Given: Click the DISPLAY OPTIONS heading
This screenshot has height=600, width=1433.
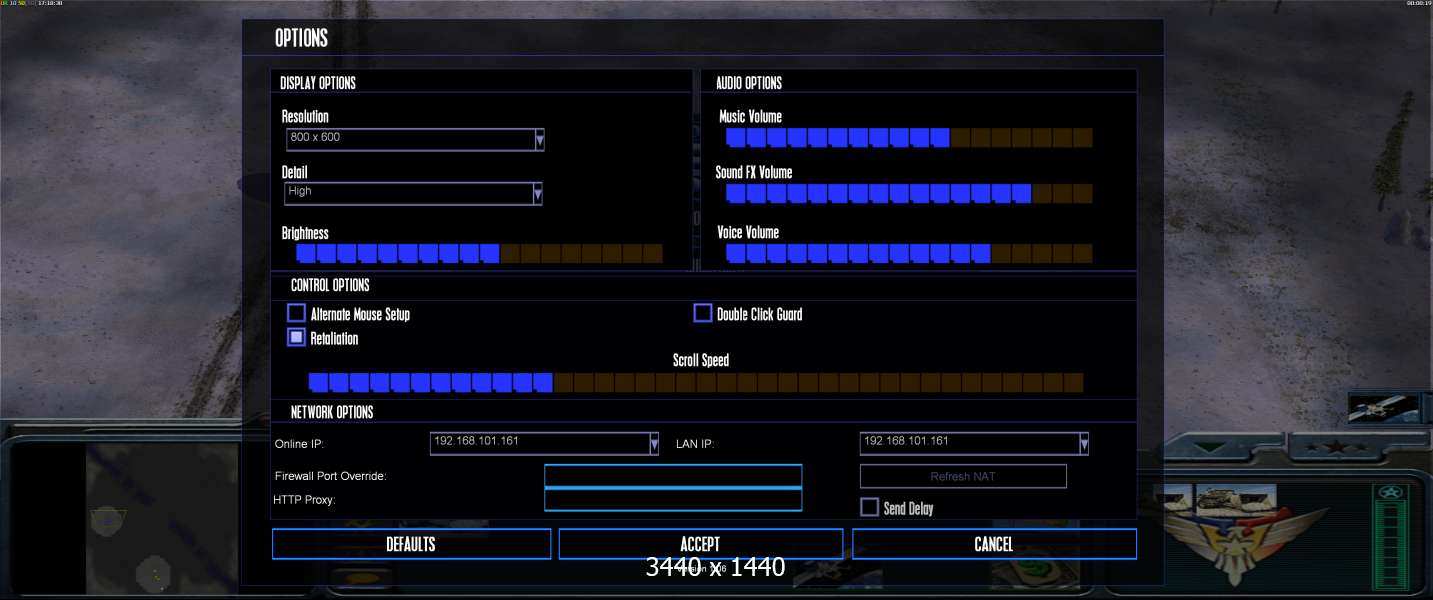Looking at the screenshot, I should point(318,83).
